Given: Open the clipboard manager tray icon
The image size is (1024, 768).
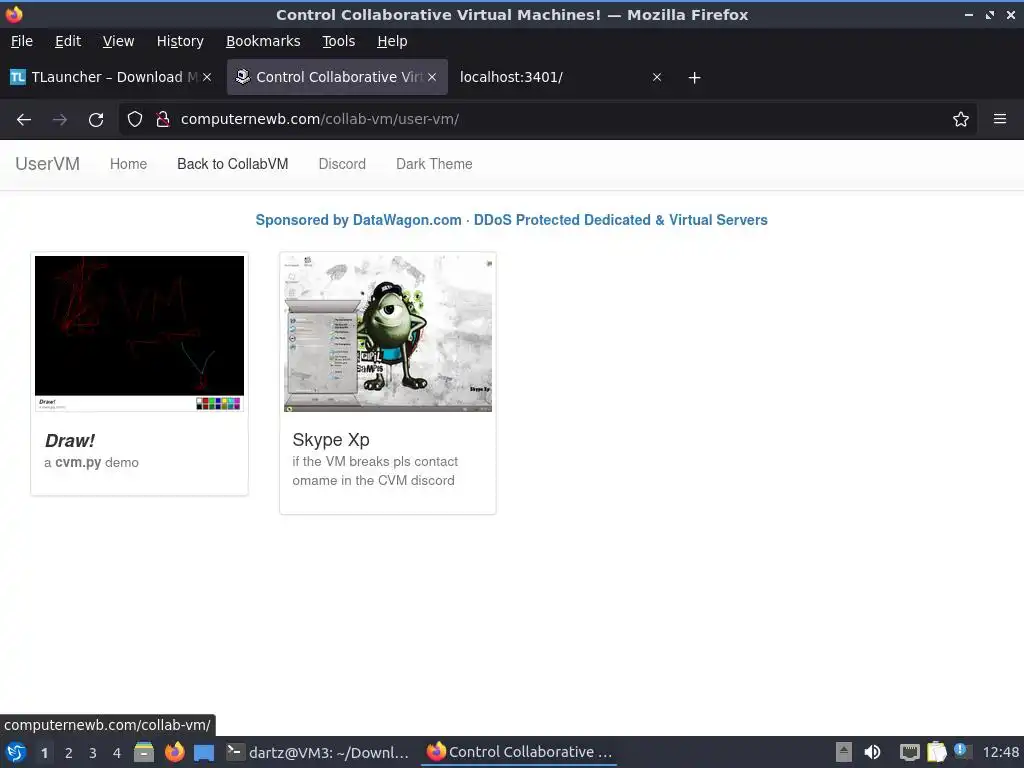Looking at the screenshot, I should pos(936,752).
